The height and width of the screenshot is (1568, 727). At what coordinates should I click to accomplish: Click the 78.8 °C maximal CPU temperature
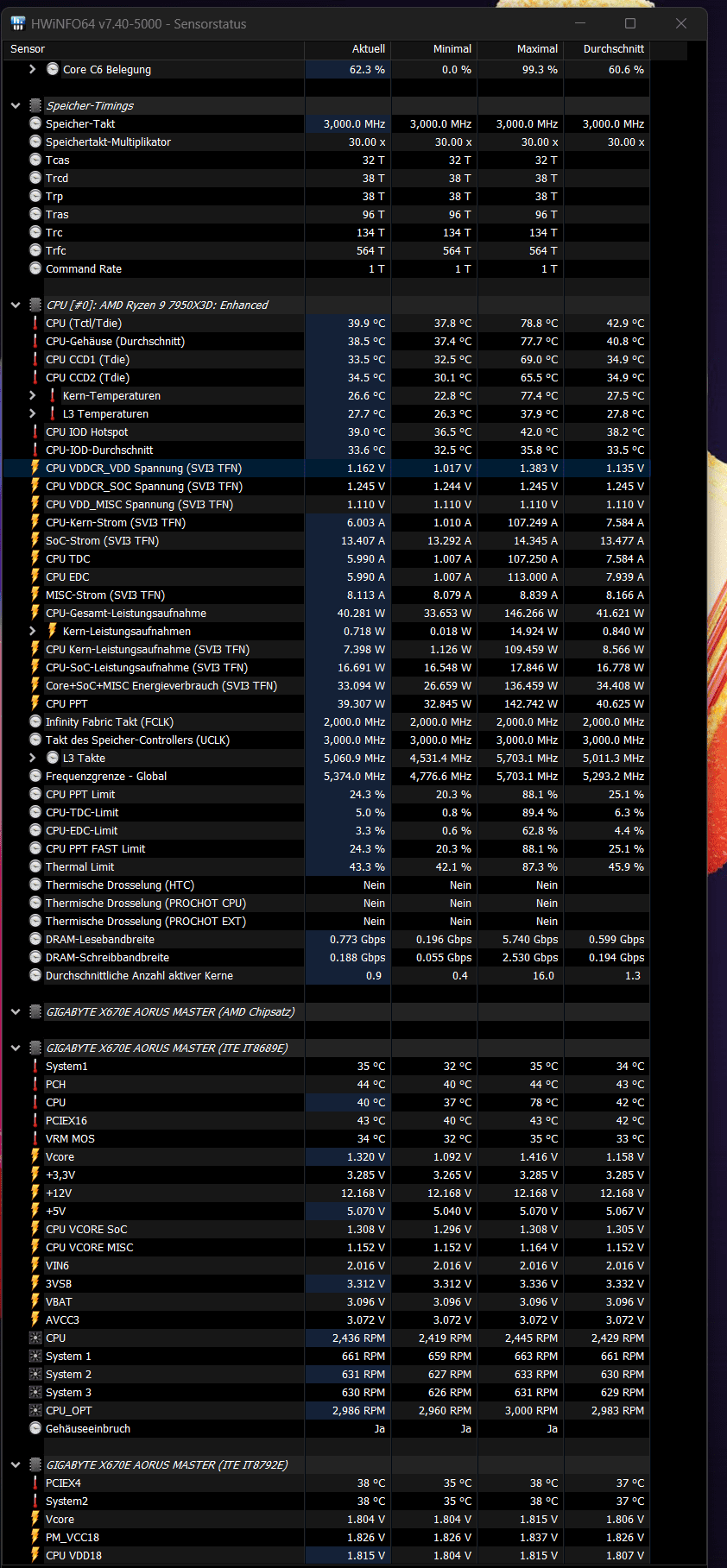click(540, 323)
